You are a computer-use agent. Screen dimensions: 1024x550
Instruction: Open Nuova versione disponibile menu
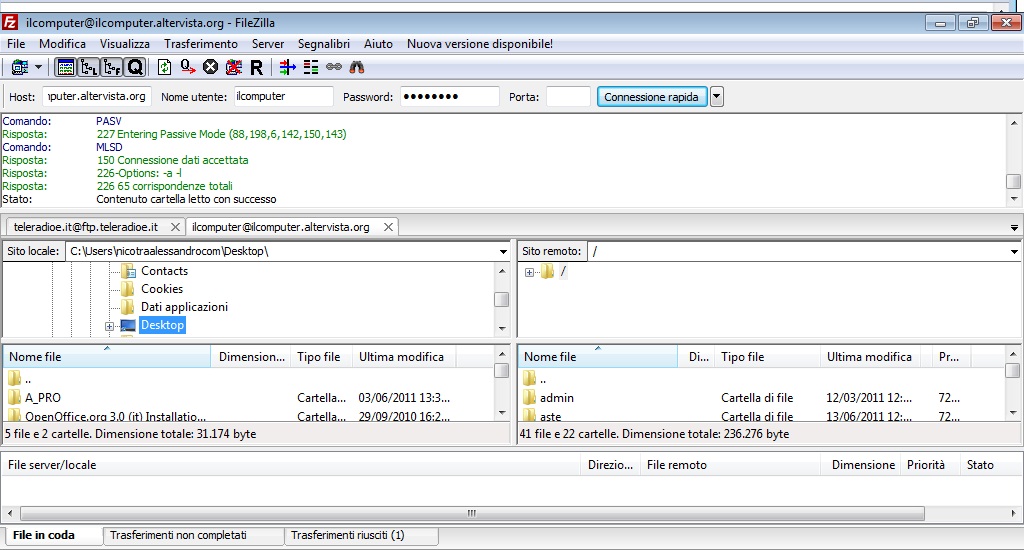click(480, 44)
